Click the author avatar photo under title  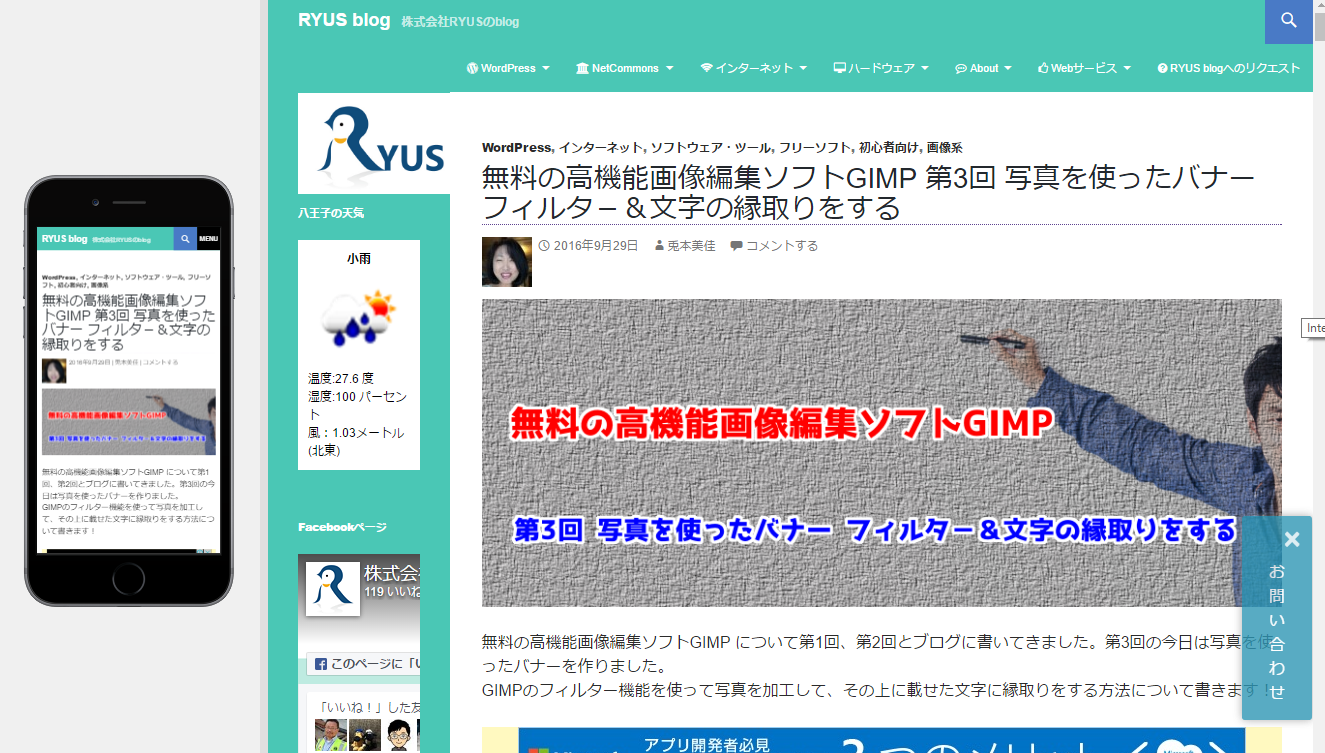point(507,262)
